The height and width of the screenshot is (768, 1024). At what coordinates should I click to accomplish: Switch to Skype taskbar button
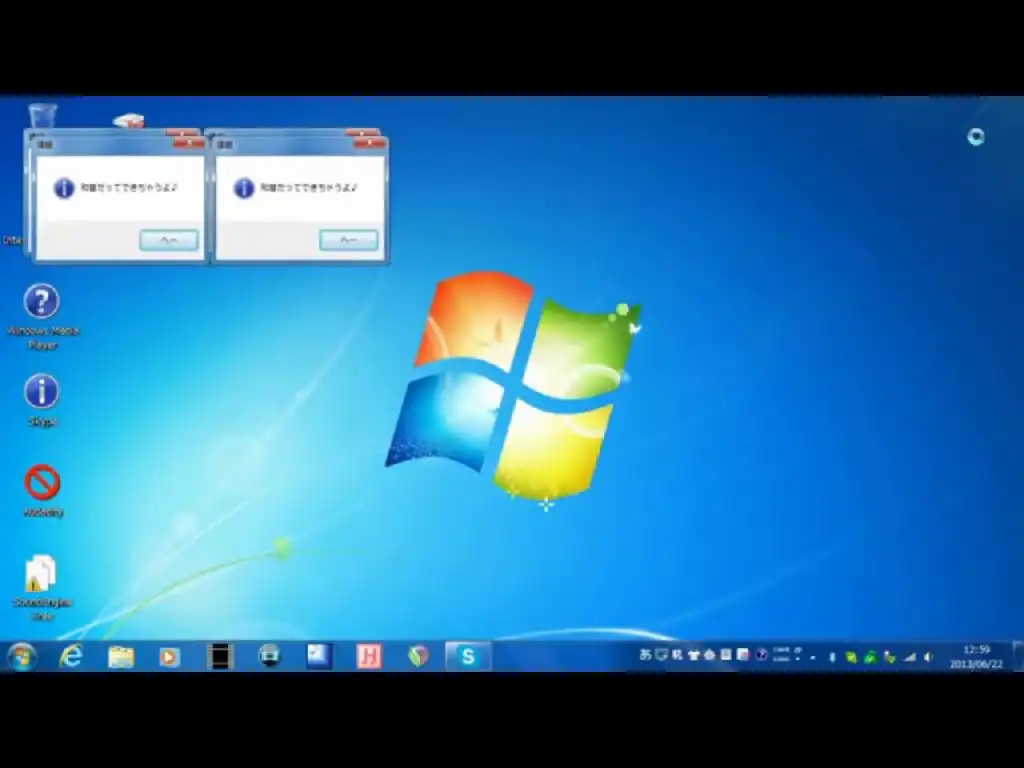pyautogui.click(x=468, y=656)
